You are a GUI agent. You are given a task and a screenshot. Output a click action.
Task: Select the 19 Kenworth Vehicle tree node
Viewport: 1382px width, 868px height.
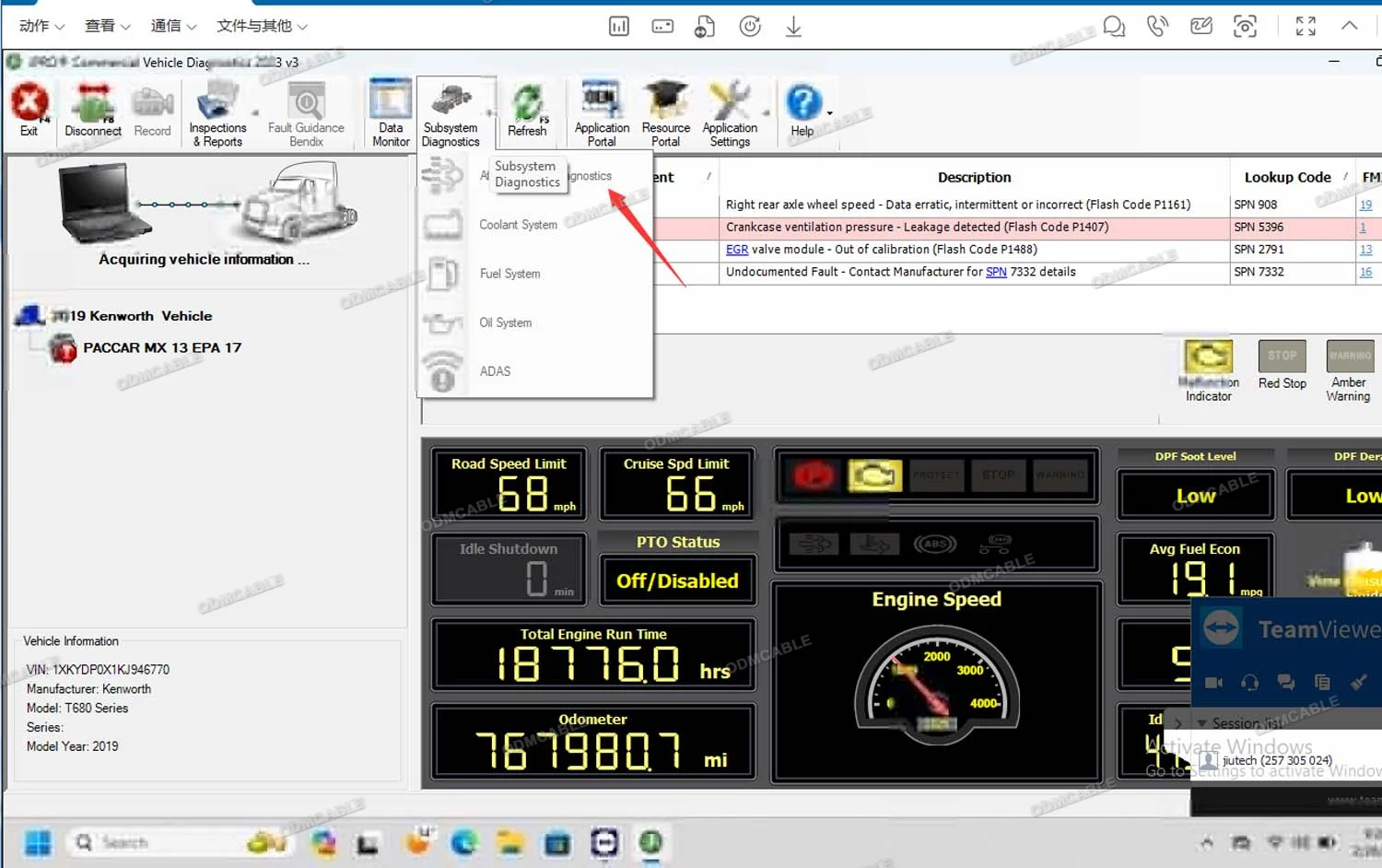[132, 316]
